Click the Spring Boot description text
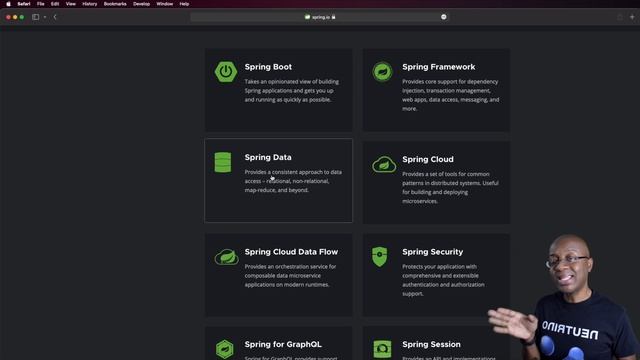 click(x=291, y=91)
